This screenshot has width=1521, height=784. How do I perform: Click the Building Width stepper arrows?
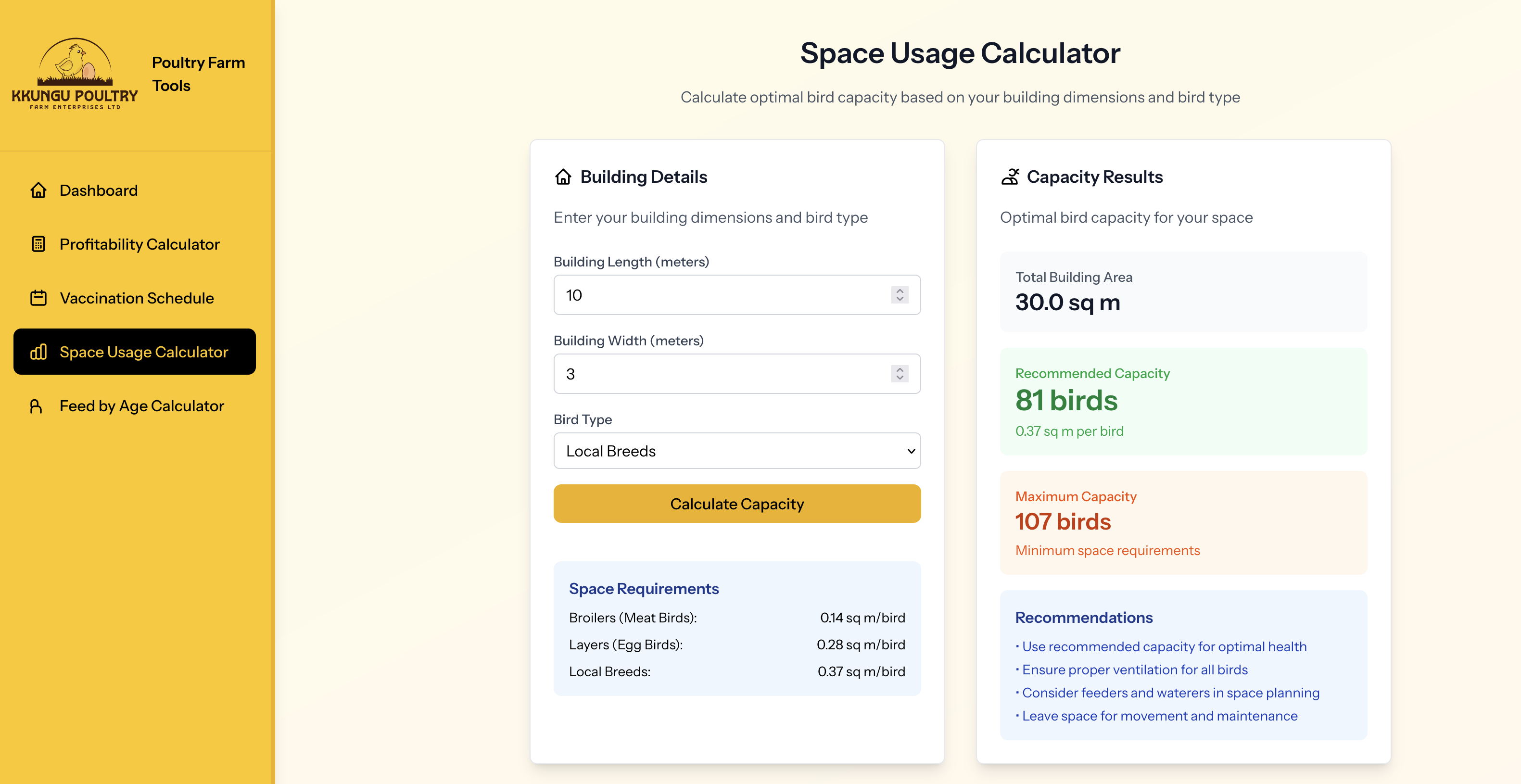coord(899,374)
